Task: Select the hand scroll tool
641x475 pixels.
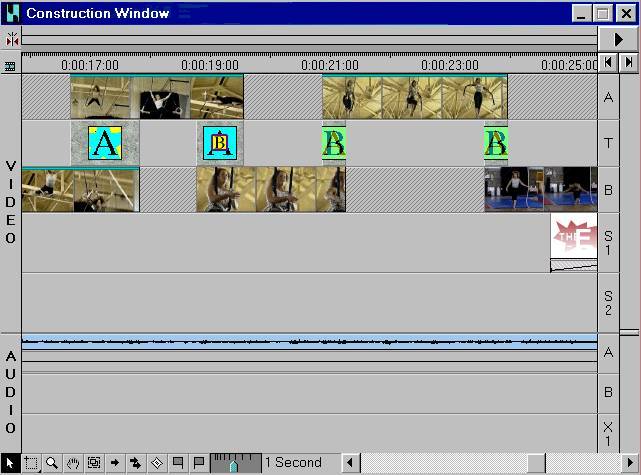Action: coord(73,463)
